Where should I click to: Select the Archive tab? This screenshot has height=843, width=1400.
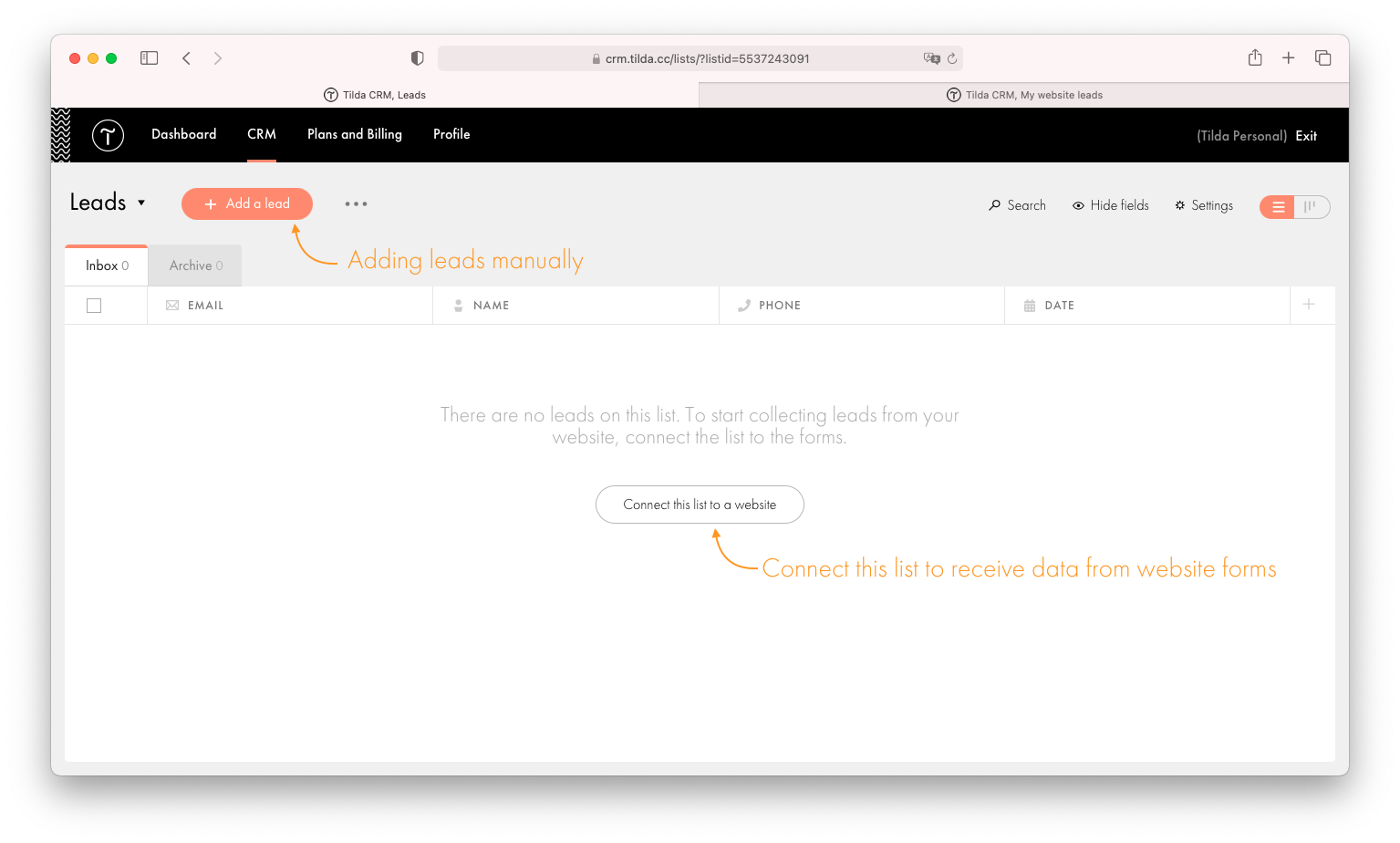[195, 265]
